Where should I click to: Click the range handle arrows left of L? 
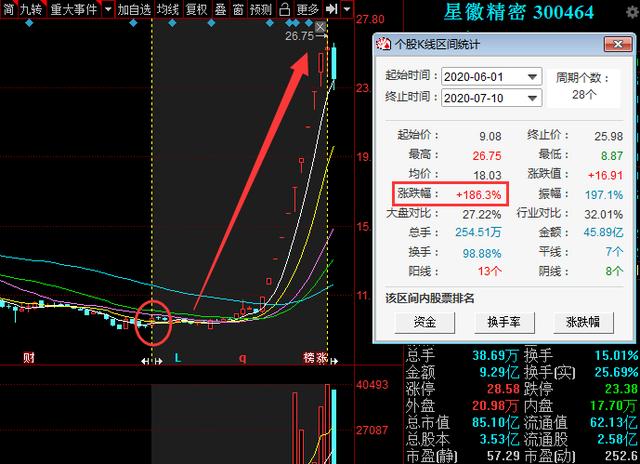pyautogui.click(x=152, y=361)
